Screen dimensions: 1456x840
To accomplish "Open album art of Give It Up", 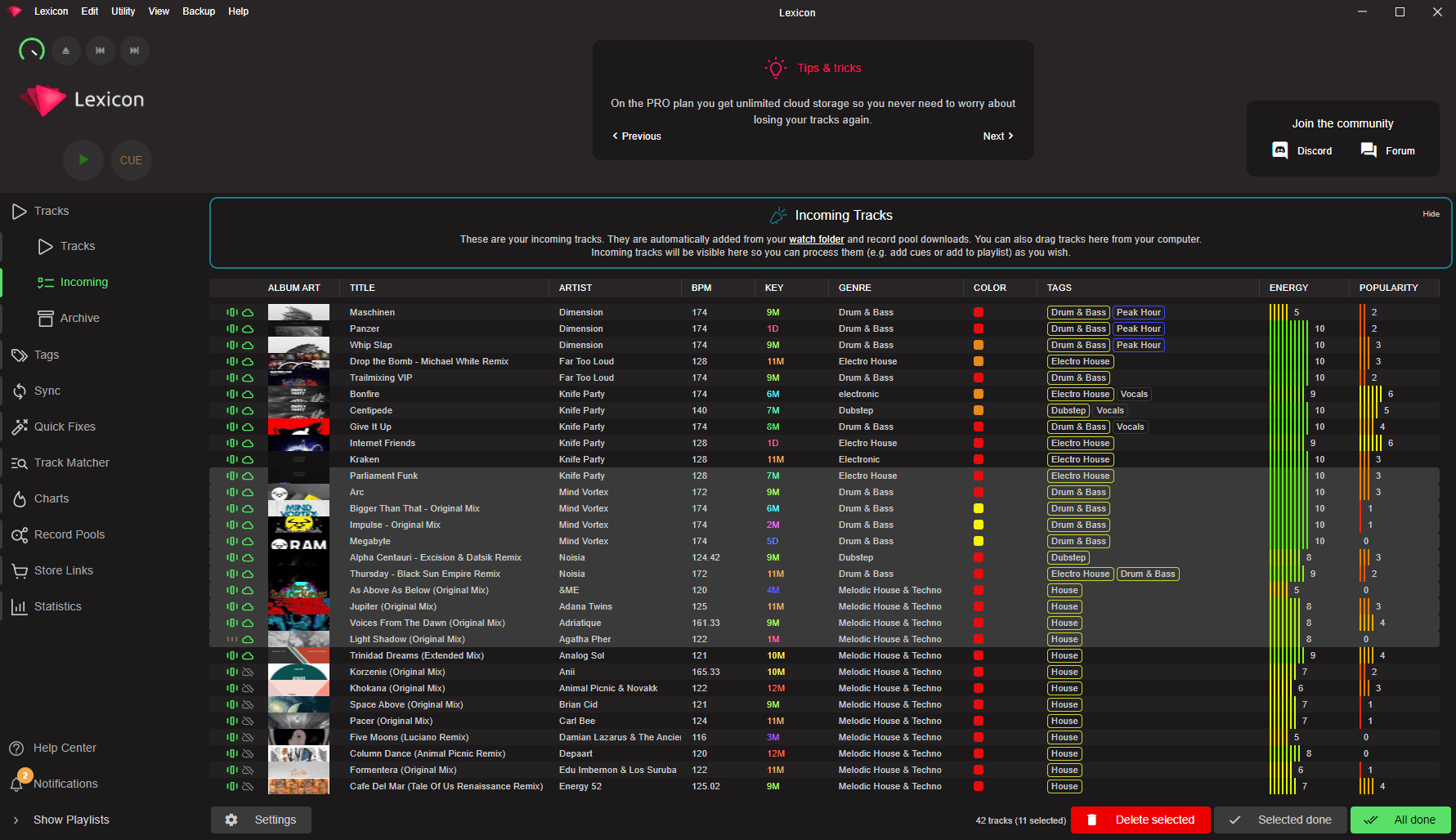I will pos(298,427).
